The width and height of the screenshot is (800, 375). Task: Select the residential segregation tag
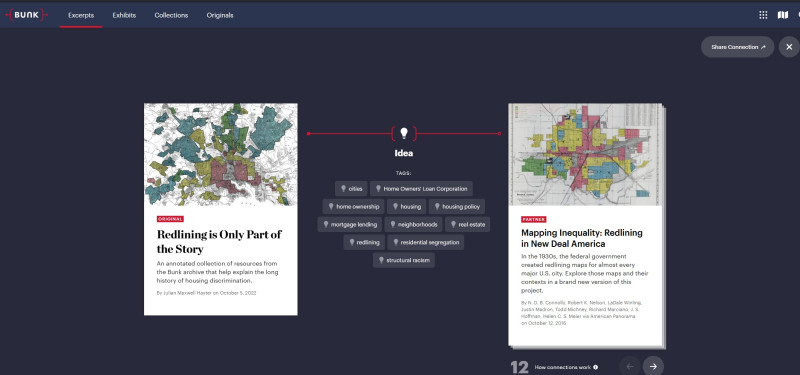pos(426,242)
